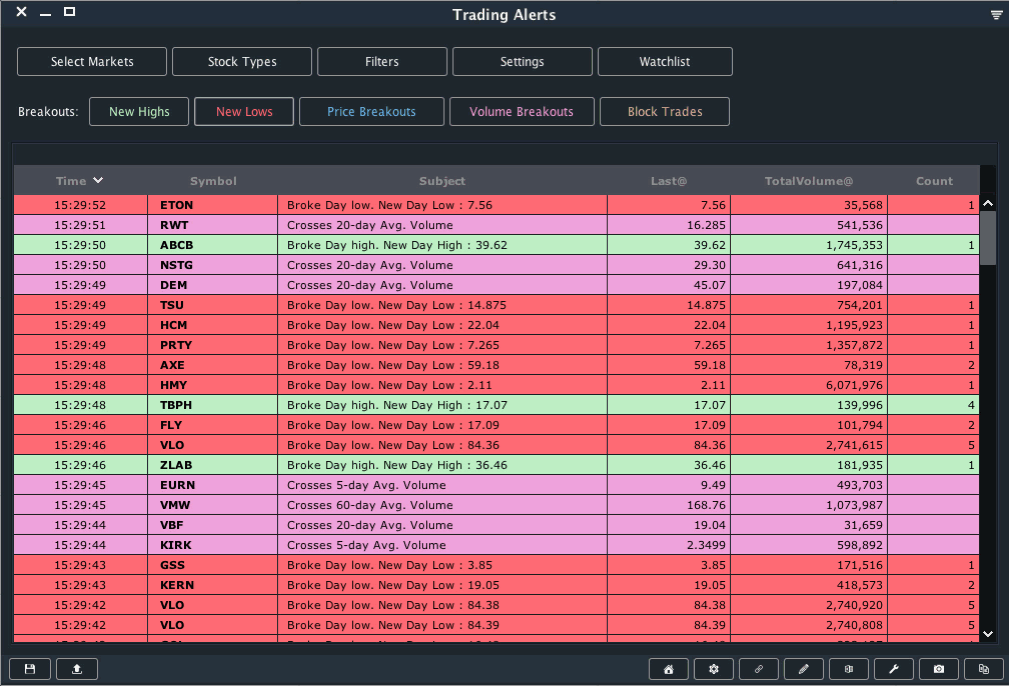Toggle the New Highs breakout filter
1009x686 pixels.
[139, 112]
